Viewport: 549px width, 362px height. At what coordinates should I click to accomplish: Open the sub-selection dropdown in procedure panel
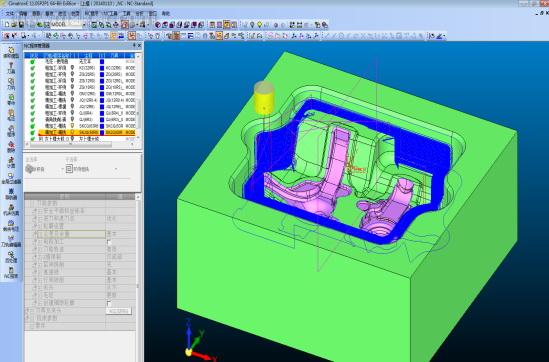116,169
